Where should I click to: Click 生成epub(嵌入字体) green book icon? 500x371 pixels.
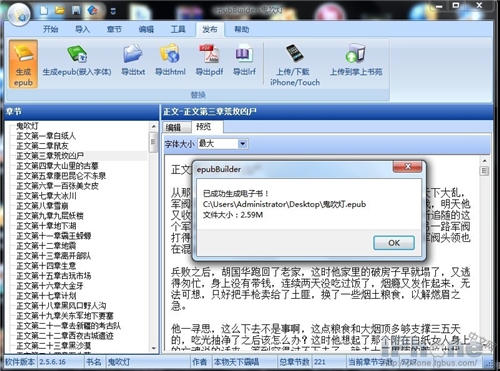coord(77,54)
